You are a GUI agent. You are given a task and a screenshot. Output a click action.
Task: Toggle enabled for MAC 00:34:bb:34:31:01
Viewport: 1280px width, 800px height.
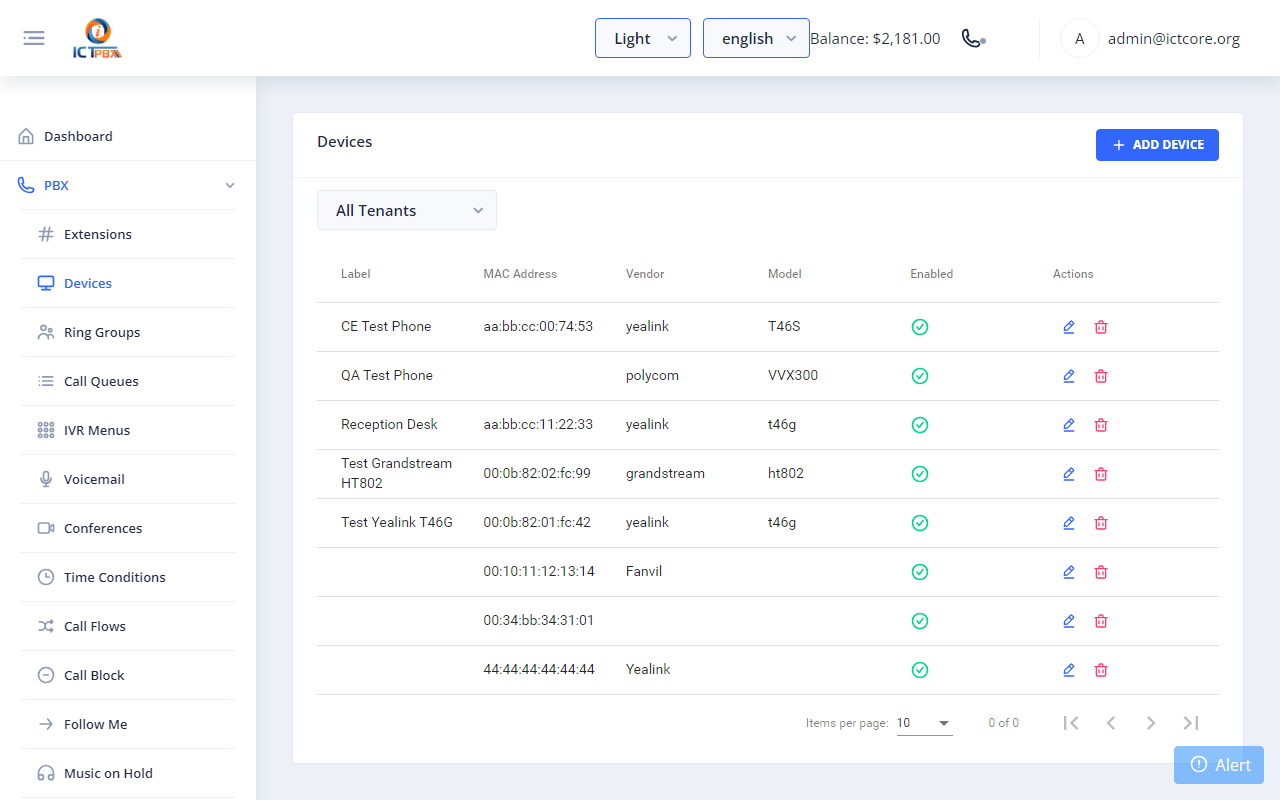[x=920, y=621]
